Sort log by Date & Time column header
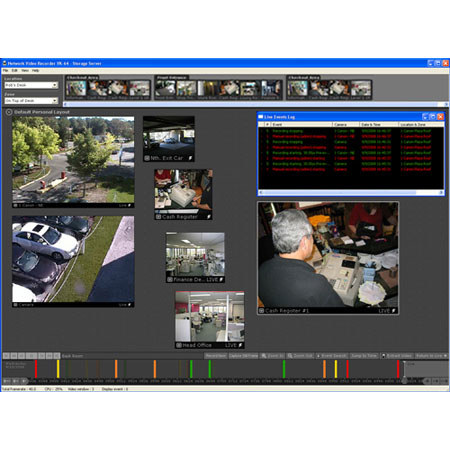 click(379, 125)
